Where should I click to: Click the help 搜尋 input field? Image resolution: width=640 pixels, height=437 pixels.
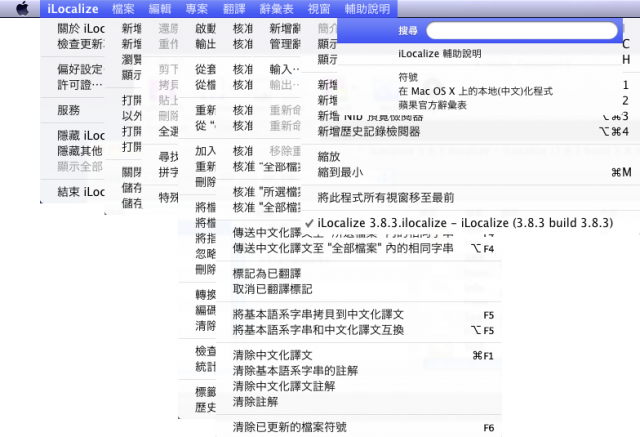522,30
